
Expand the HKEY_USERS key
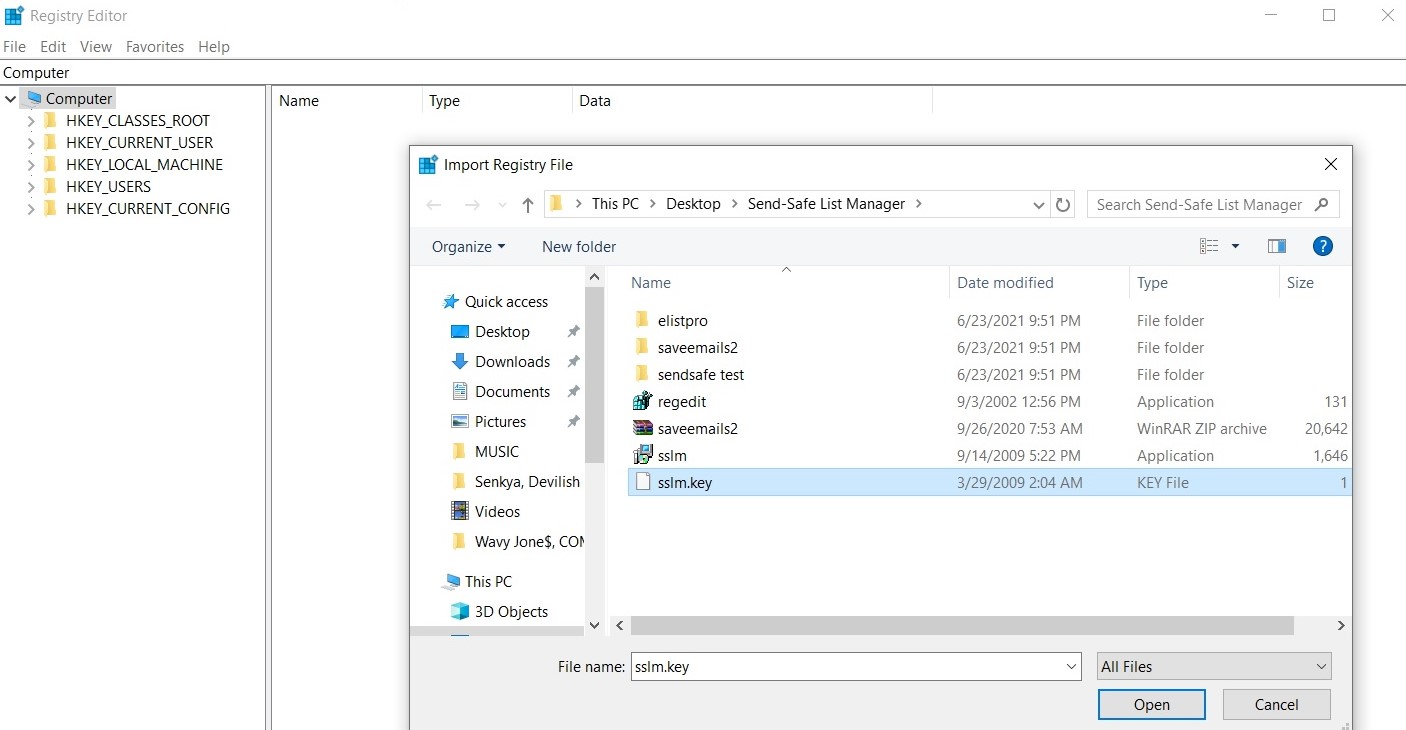click(31, 187)
